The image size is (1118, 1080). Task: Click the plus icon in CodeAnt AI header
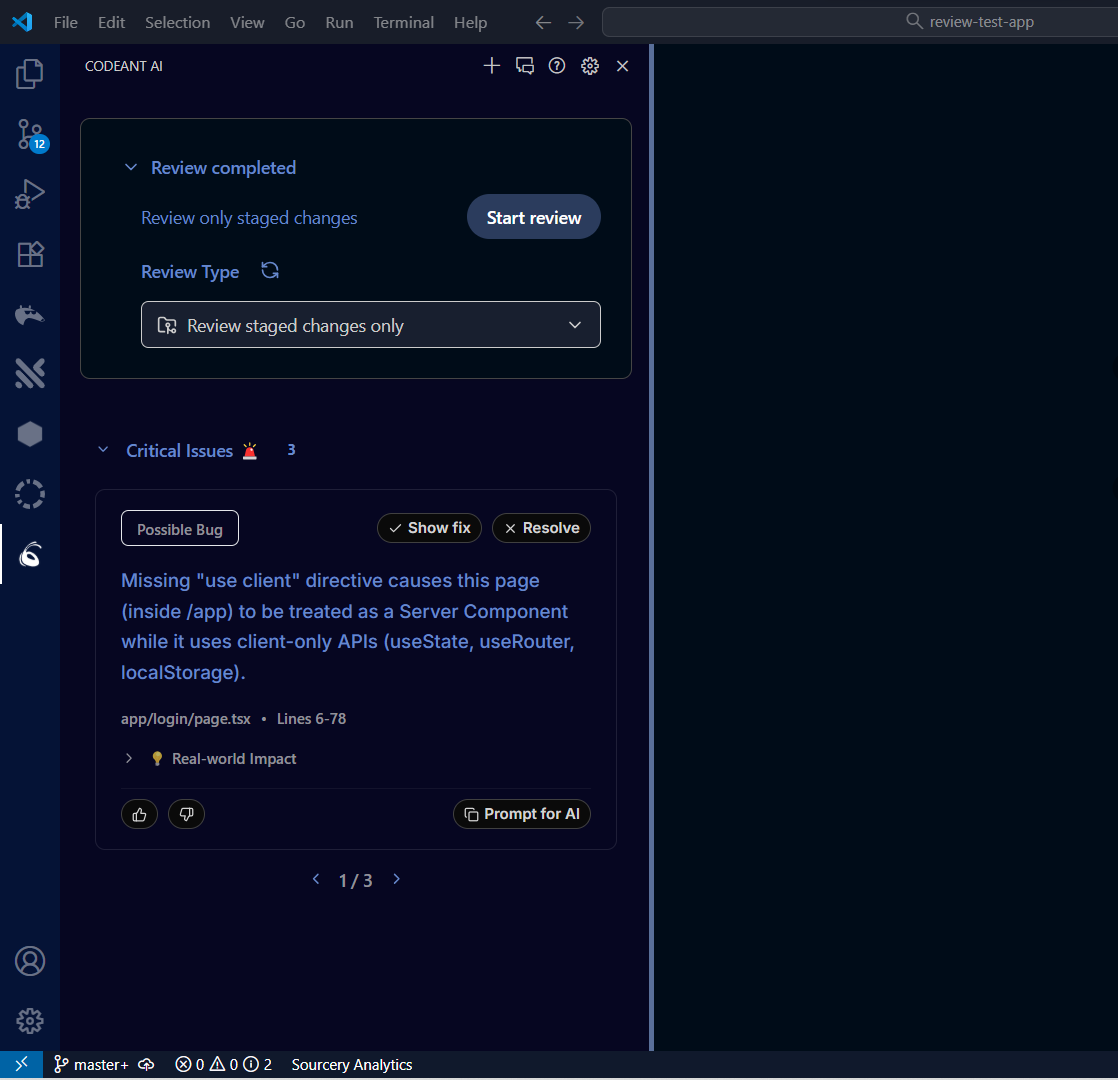point(491,66)
